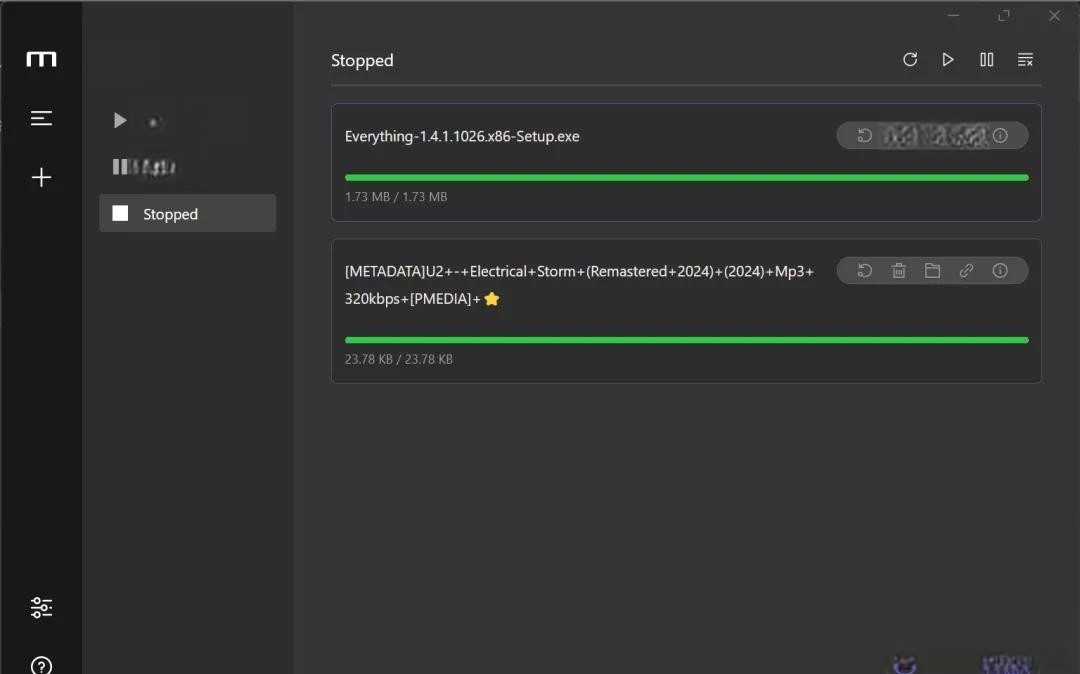Image resolution: width=1080 pixels, height=674 pixels.
Task: Open the task list menu icon
Action: coord(41,118)
